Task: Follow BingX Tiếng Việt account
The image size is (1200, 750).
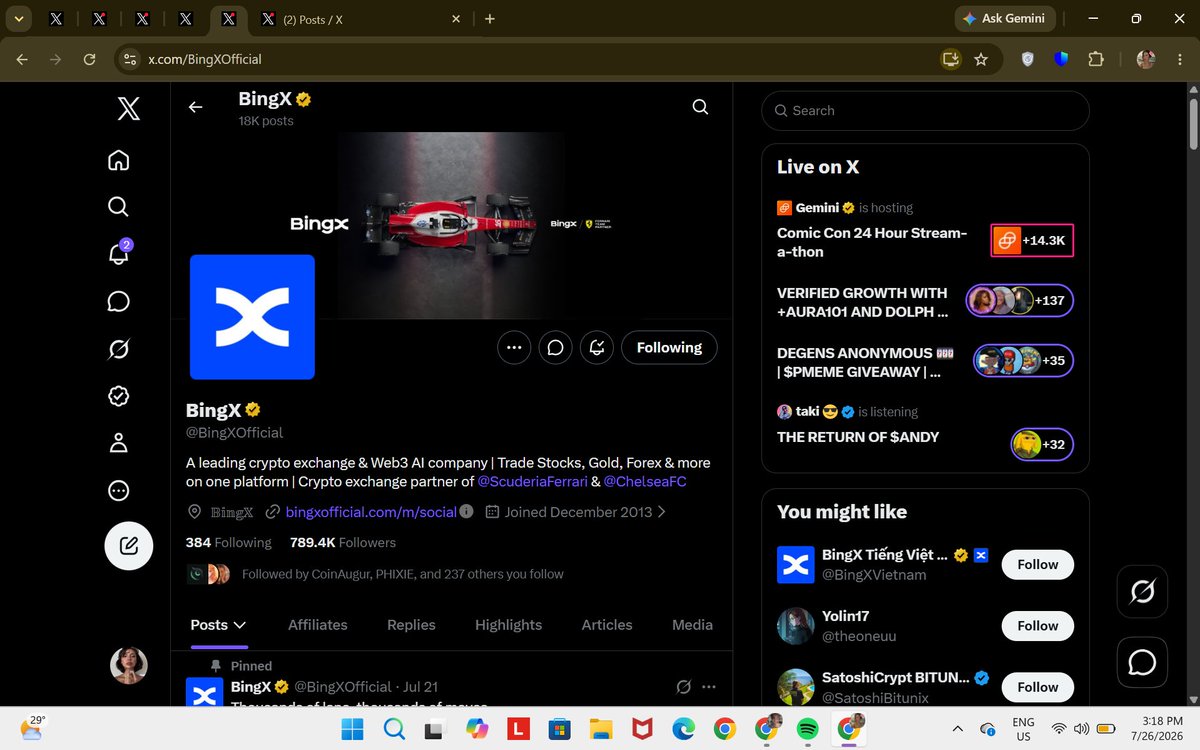Action: [1037, 565]
